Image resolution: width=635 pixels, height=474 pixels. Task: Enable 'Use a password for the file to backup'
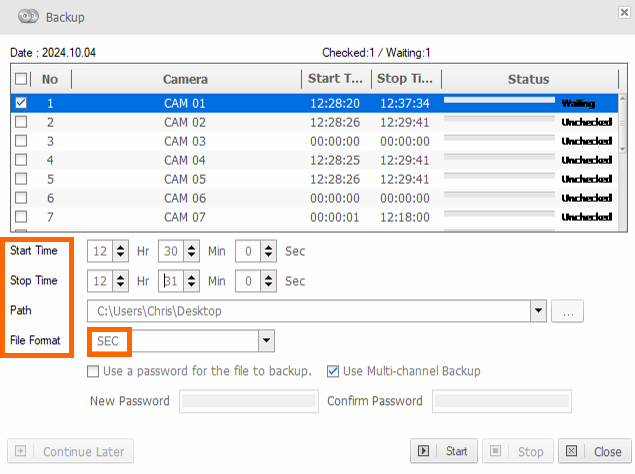coord(93,371)
